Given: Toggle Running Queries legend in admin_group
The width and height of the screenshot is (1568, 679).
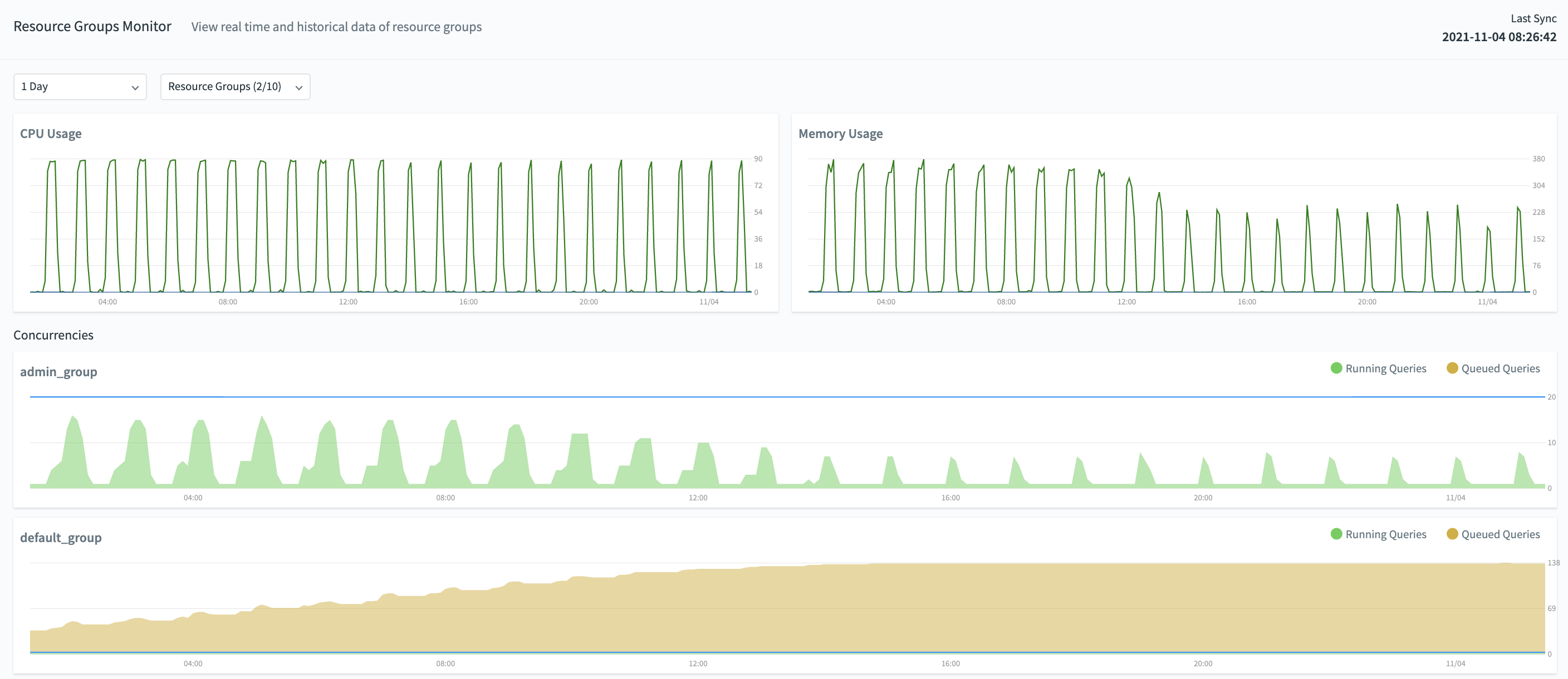Looking at the screenshot, I should (1378, 368).
